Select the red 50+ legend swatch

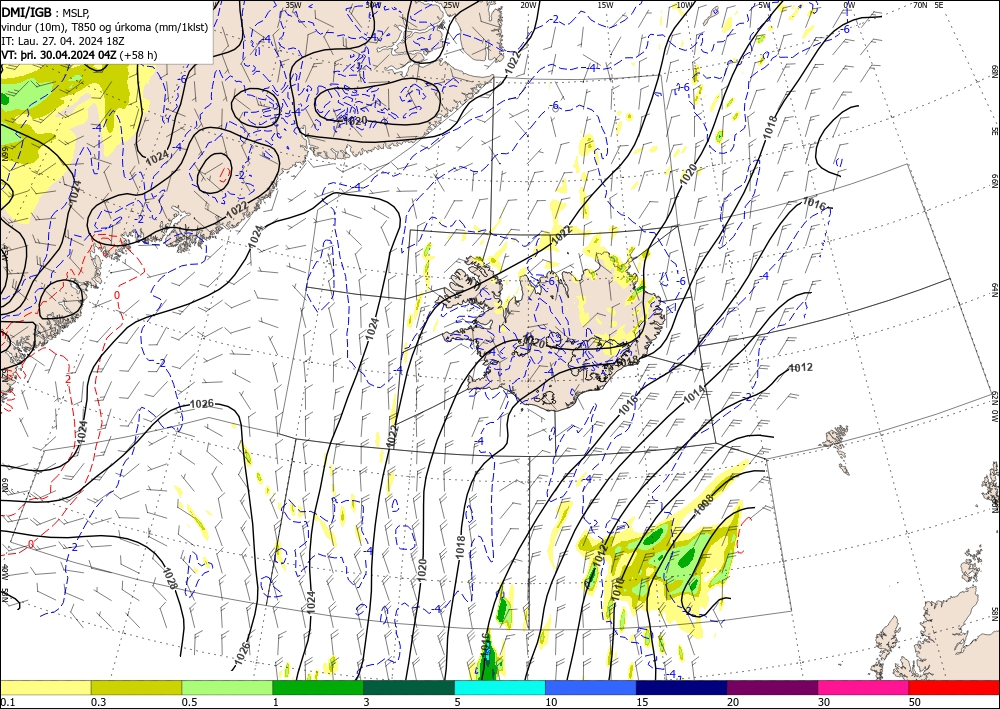click(x=954, y=687)
